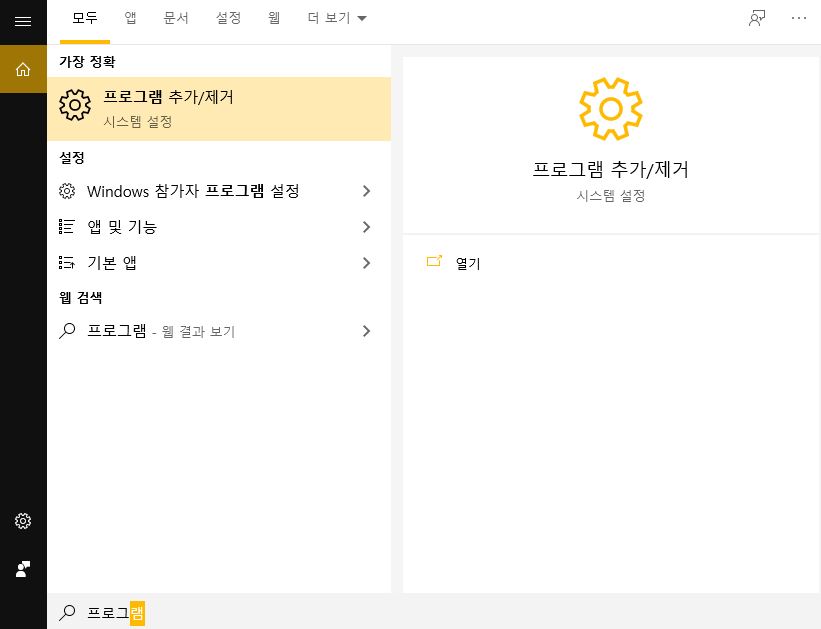
Task: Click magnifier icon beside 프로그램 web result
Action: [x=67, y=331]
